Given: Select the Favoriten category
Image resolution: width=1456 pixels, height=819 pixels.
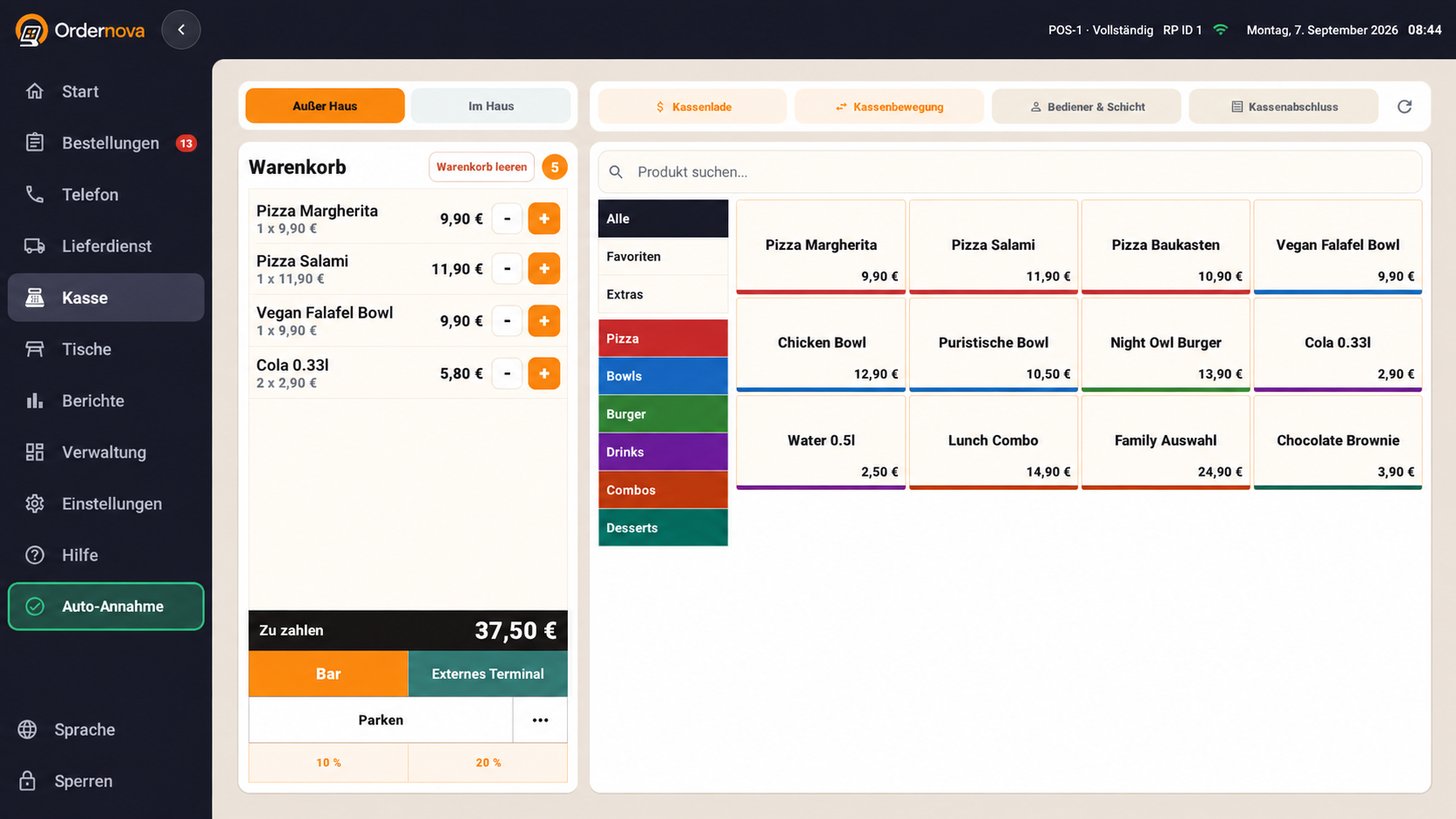Looking at the screenshot, I should point(663,257).
